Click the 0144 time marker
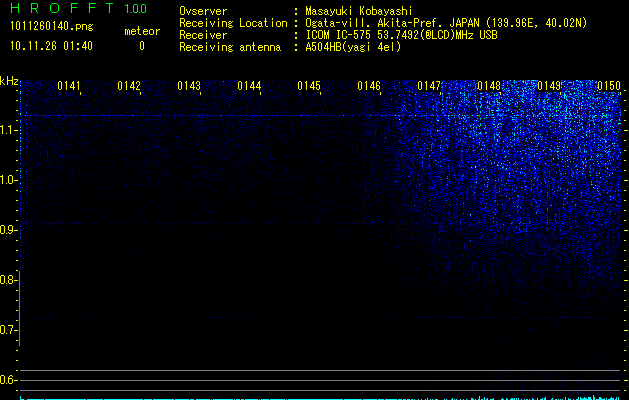 point(249,86)
